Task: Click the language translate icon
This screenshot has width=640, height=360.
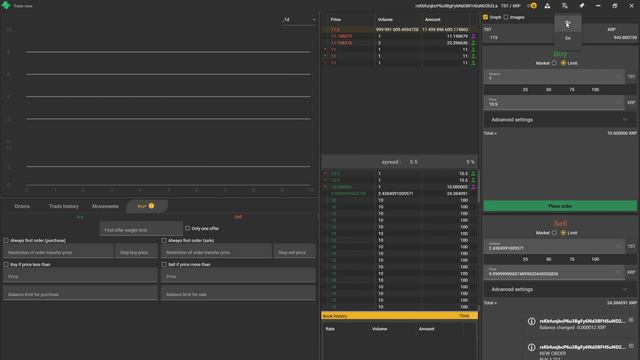Action: point(564,6)
